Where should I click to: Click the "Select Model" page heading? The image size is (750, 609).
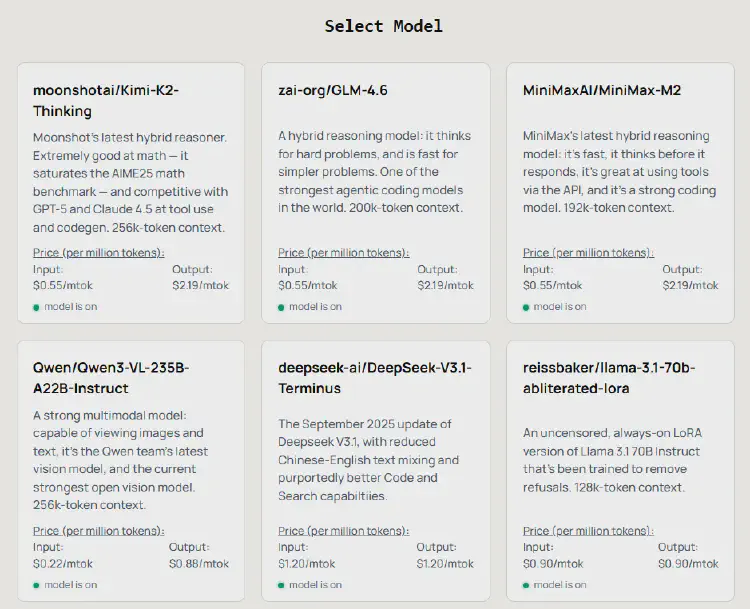[x=383, y=26]
